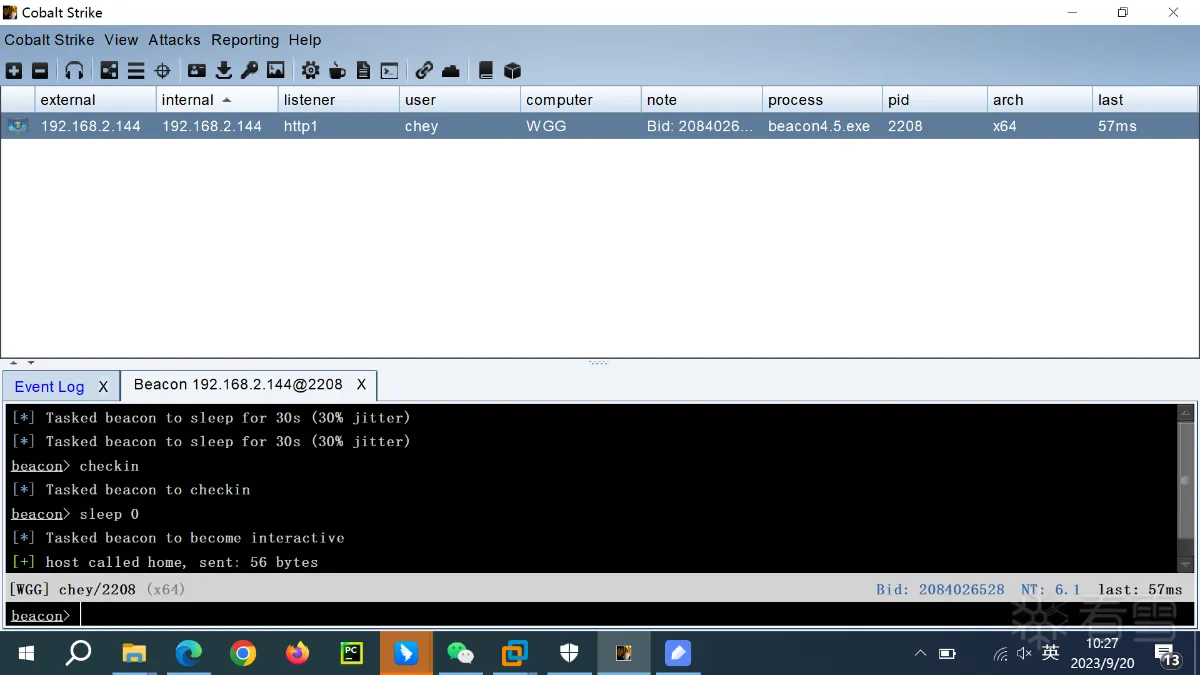Switch to the Event Log tab
The width and height of the screenshot is (1200, 675).
tap(49, 386)
